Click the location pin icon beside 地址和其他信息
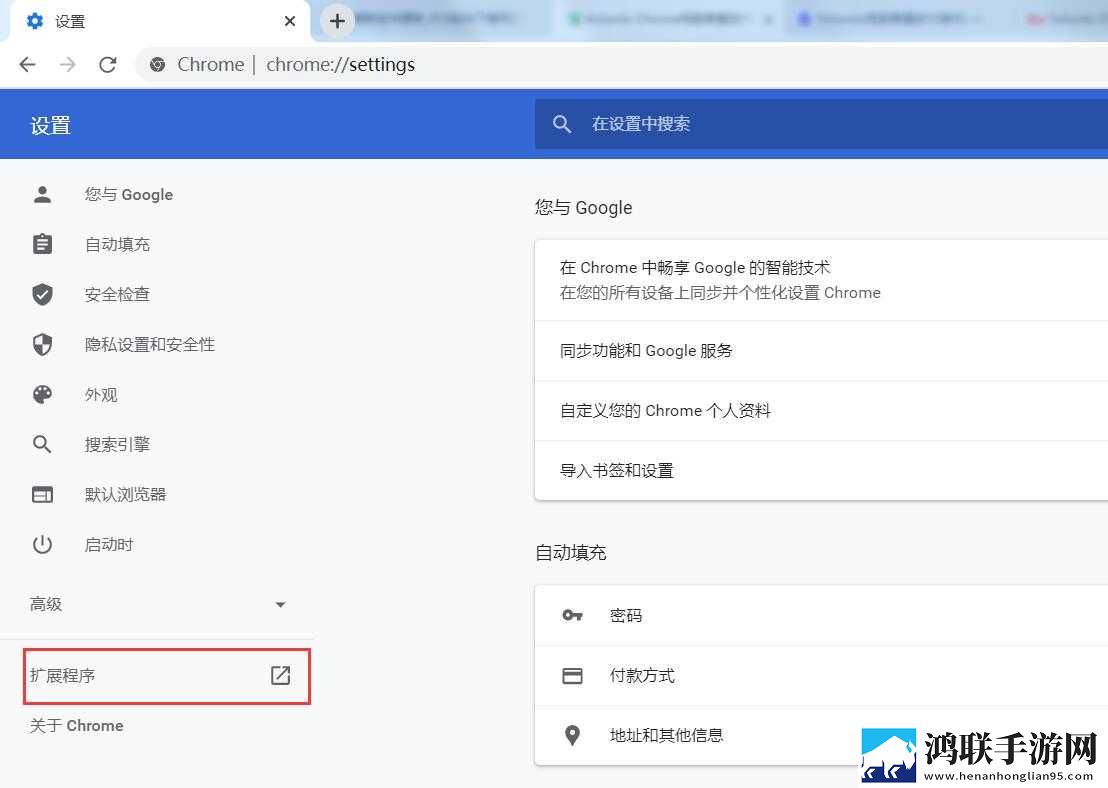Image resolution: width=1108 pixels, height=788 pixels. point(572,735)
